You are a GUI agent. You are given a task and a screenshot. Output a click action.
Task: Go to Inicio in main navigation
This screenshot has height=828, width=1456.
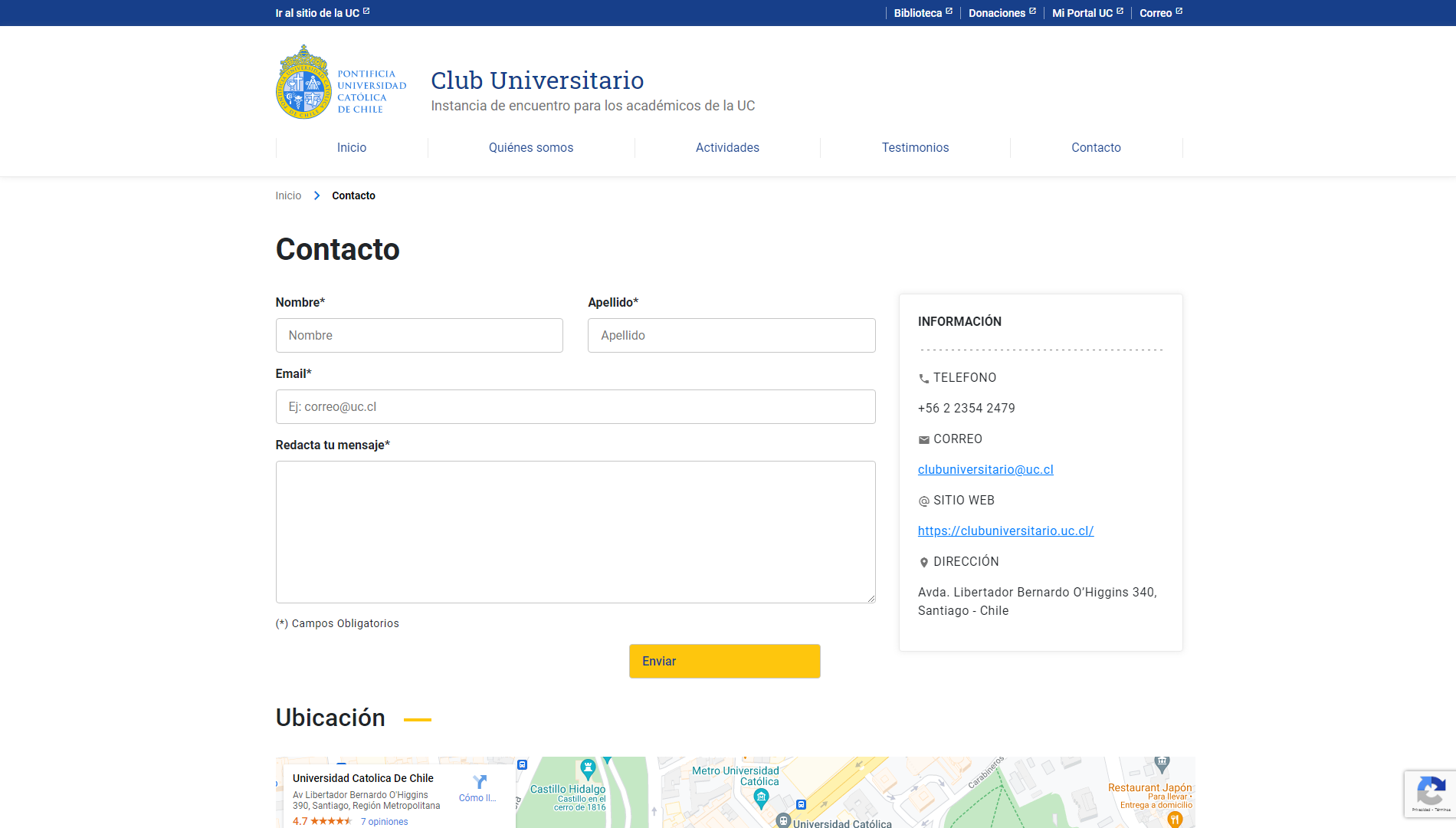352,147
